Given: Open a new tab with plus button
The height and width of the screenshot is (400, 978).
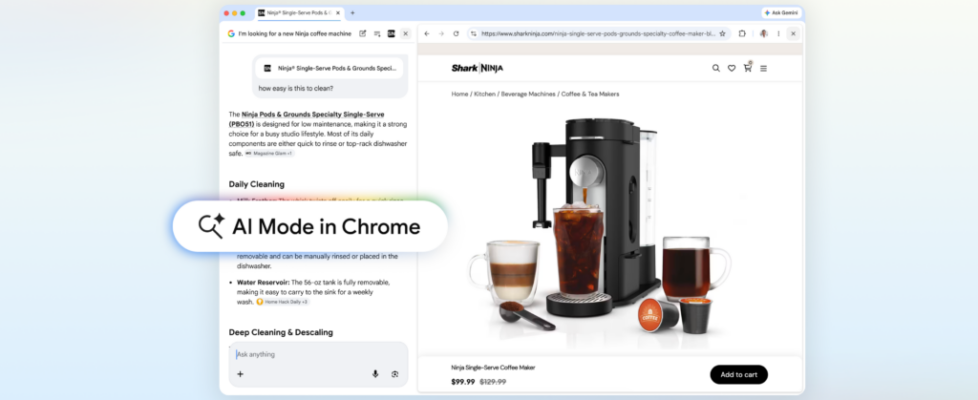Looking at the screenshot, I should 352,13.
